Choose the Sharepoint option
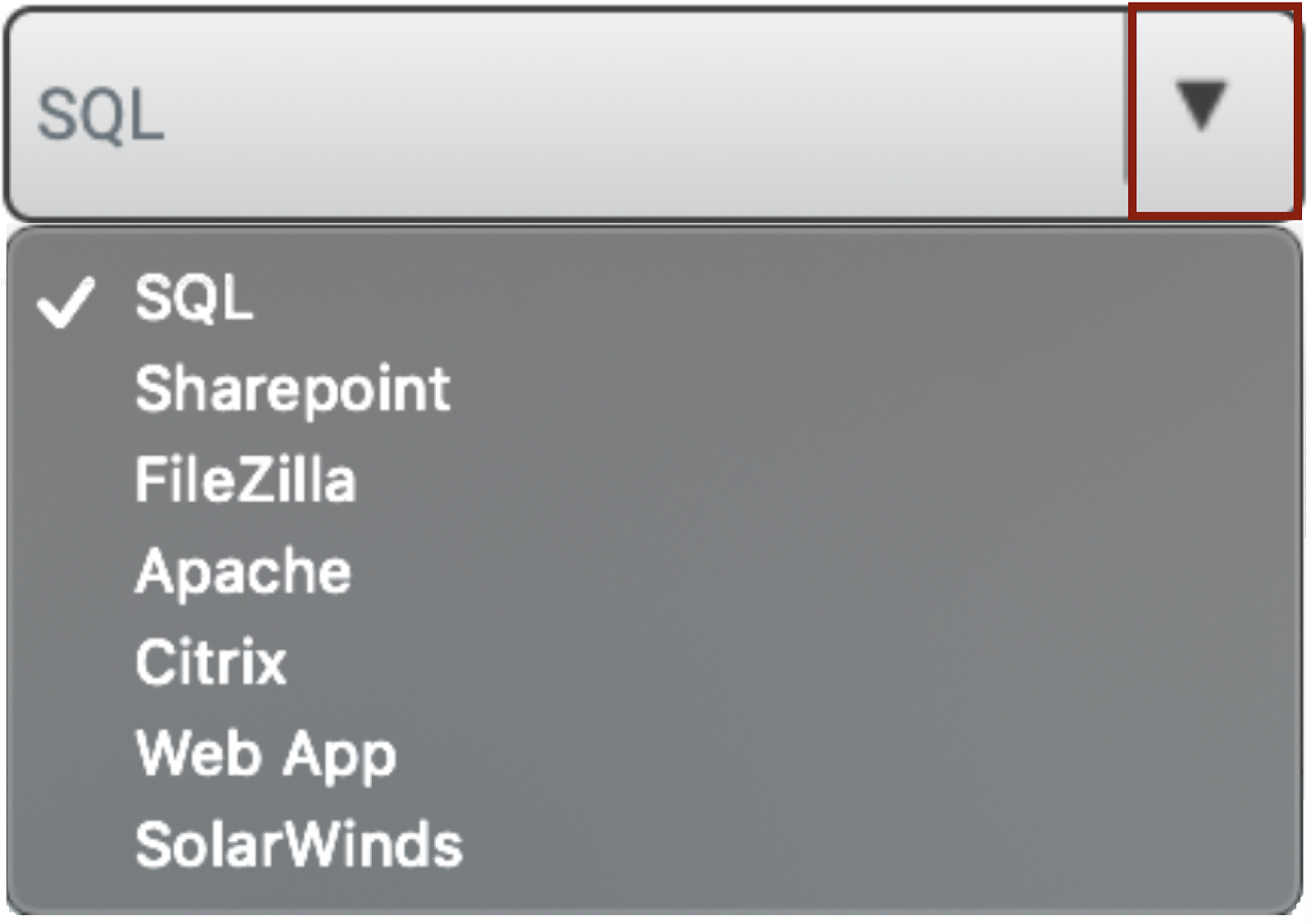The width and height of the screenshot is (1311, 924). pos(293,390)
